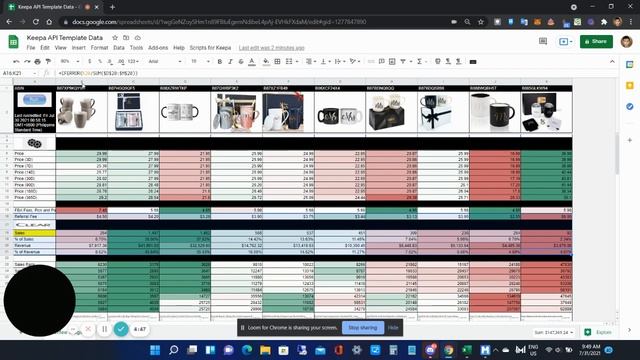This screenshot has height=360, width=640.
Task: Open the Tasks side panel
Action: coord(629,106)
